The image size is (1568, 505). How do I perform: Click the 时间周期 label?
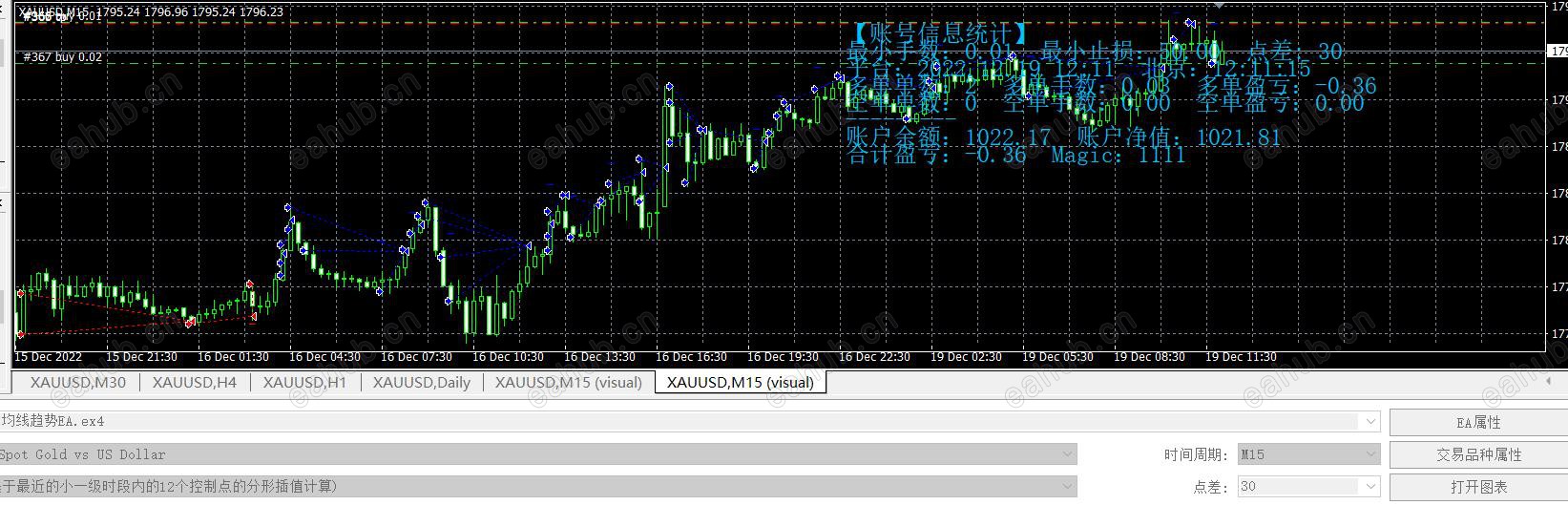click(1196, 454)
